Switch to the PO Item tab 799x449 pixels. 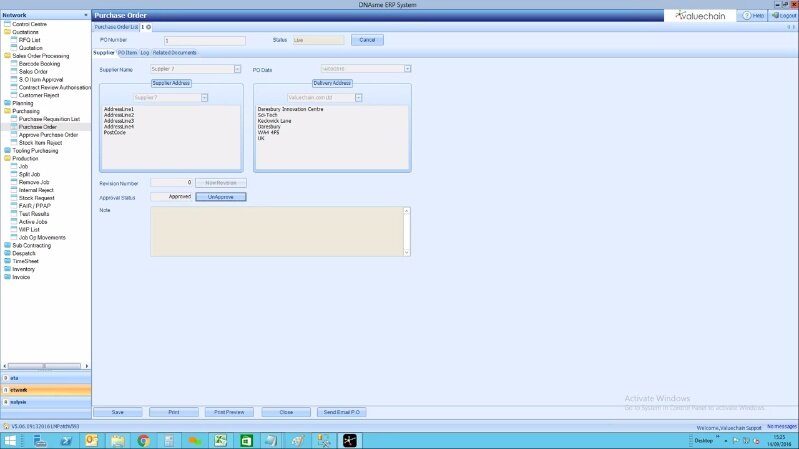coord(127,52)
